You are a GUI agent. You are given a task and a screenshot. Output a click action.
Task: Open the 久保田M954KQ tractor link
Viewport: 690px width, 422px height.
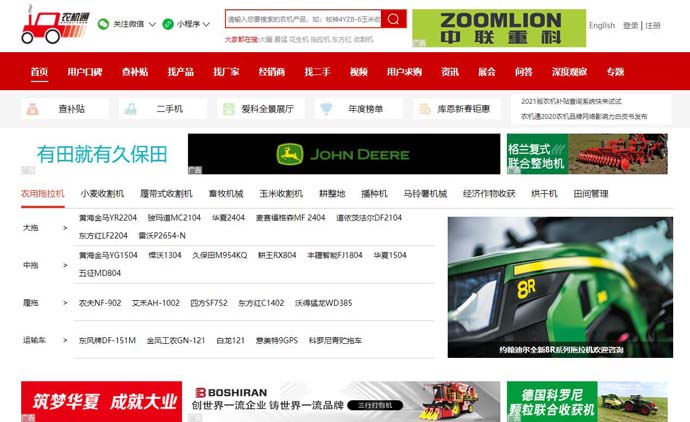click(220, 255)
